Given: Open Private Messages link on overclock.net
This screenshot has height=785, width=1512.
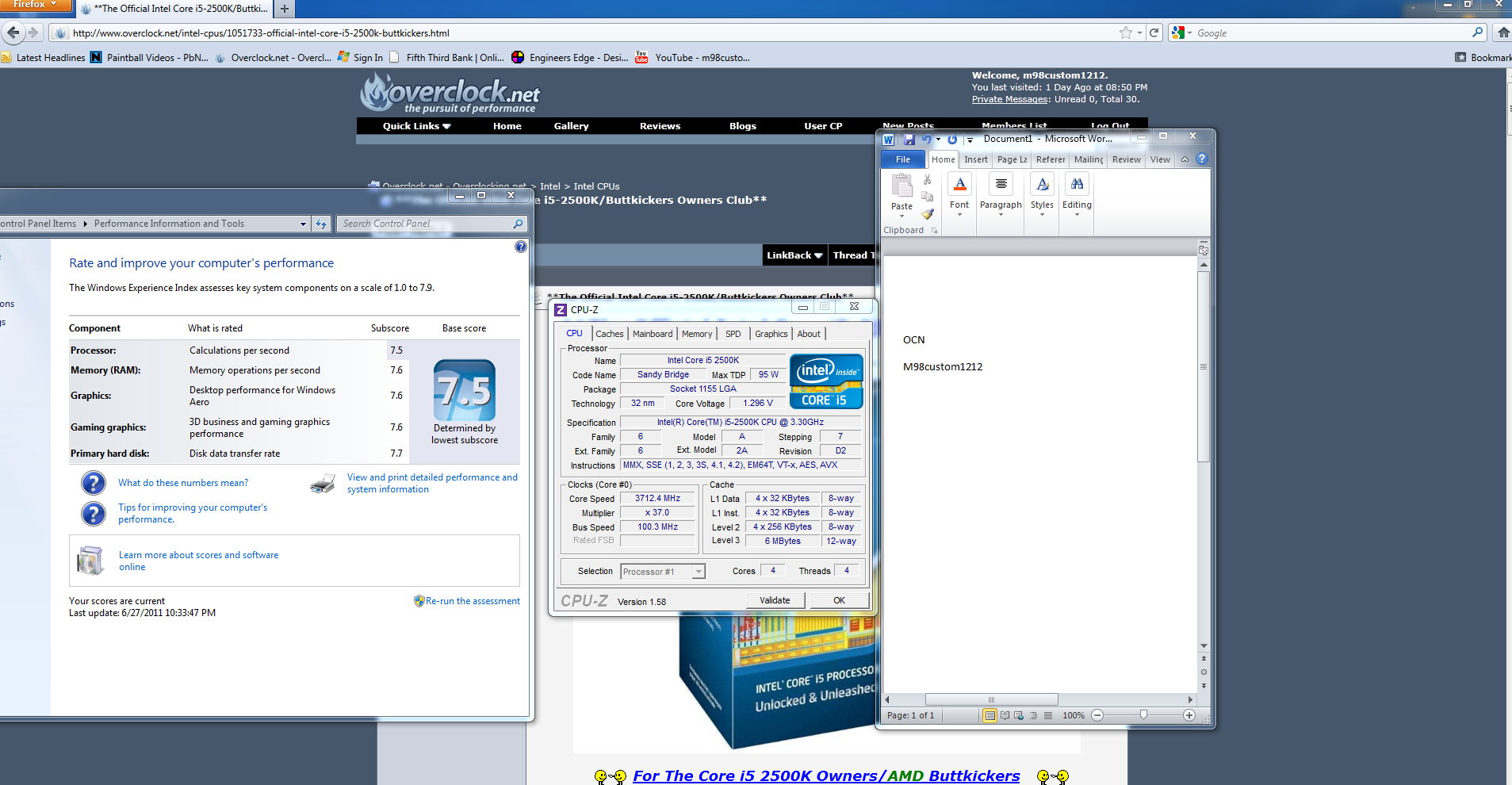Looking at the screenshot, I should pos(1010,99).
